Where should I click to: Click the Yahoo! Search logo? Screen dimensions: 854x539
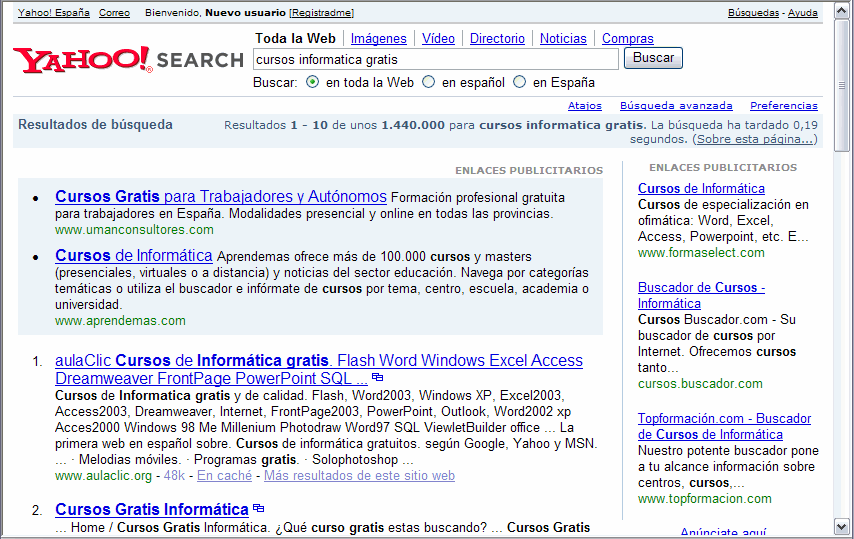click(x=129, y=59)
